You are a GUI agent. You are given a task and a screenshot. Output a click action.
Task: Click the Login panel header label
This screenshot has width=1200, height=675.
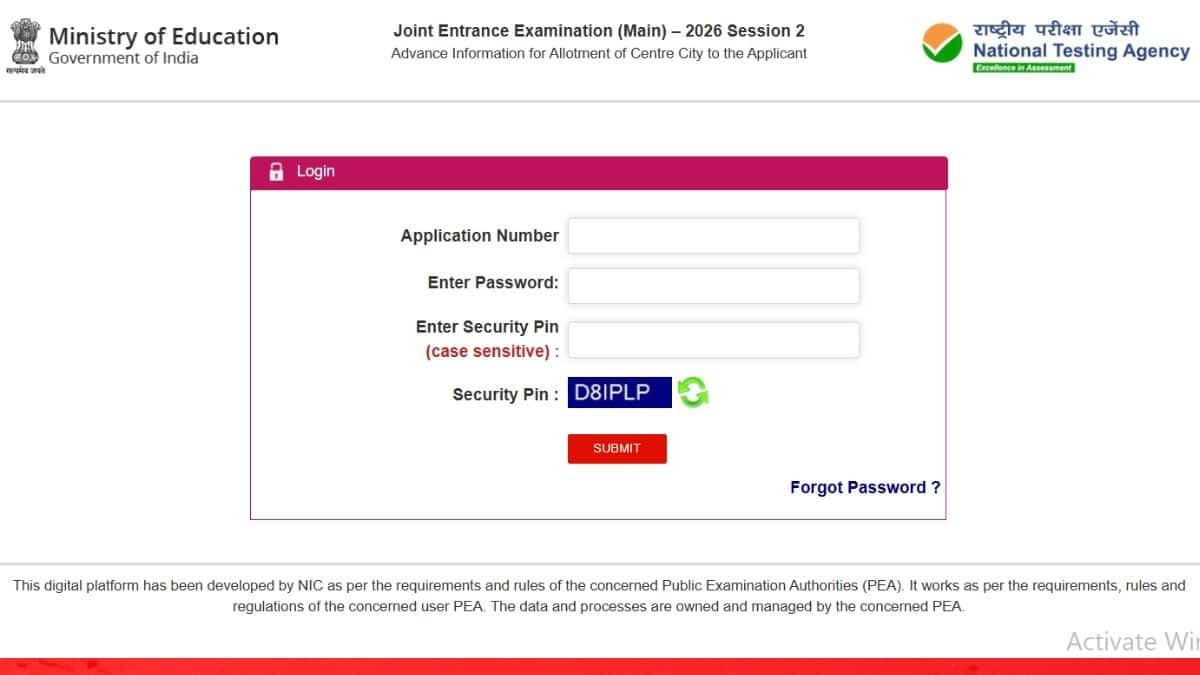[315, 172]
